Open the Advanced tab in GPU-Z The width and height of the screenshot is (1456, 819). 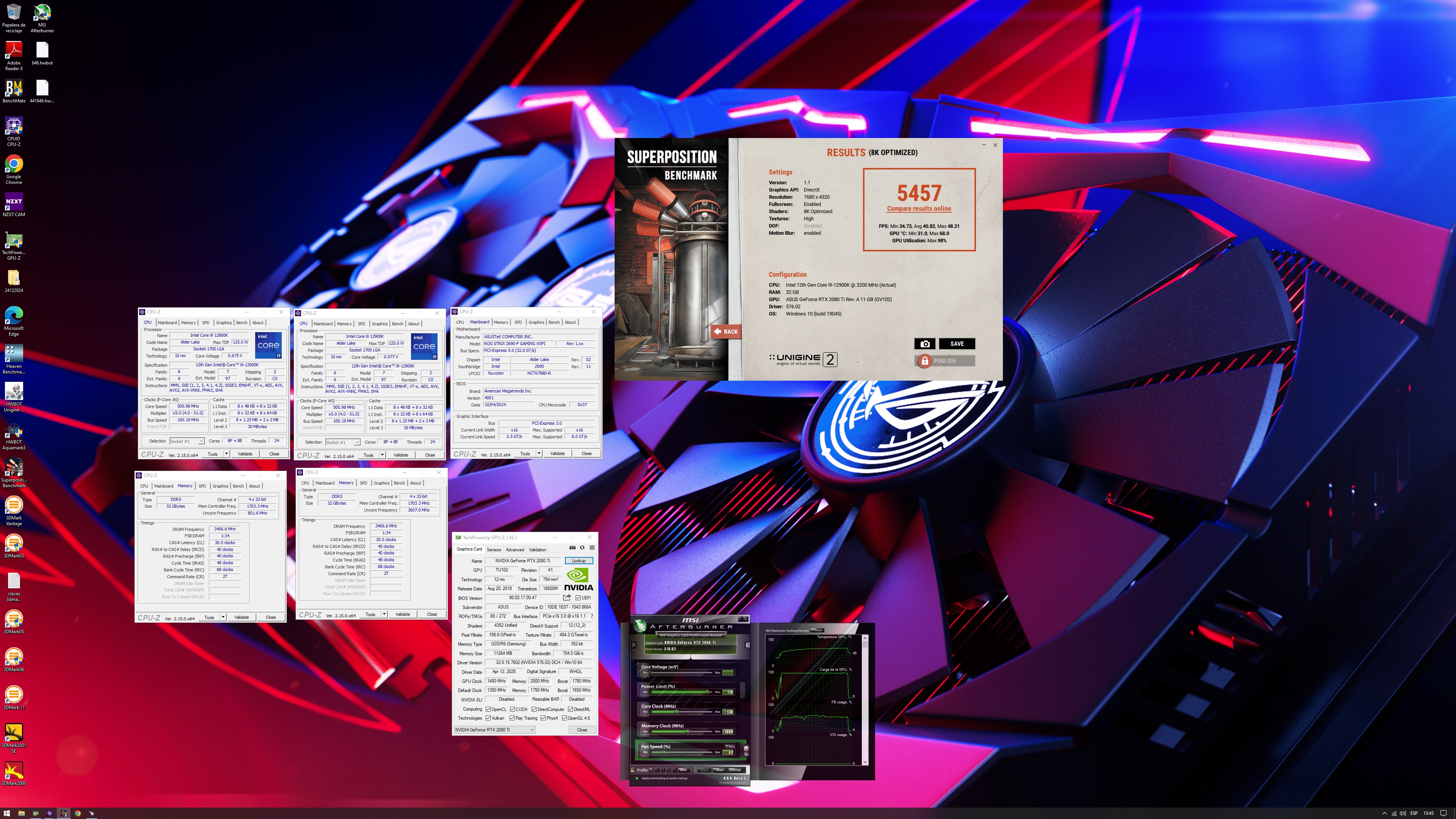[515, 549]
